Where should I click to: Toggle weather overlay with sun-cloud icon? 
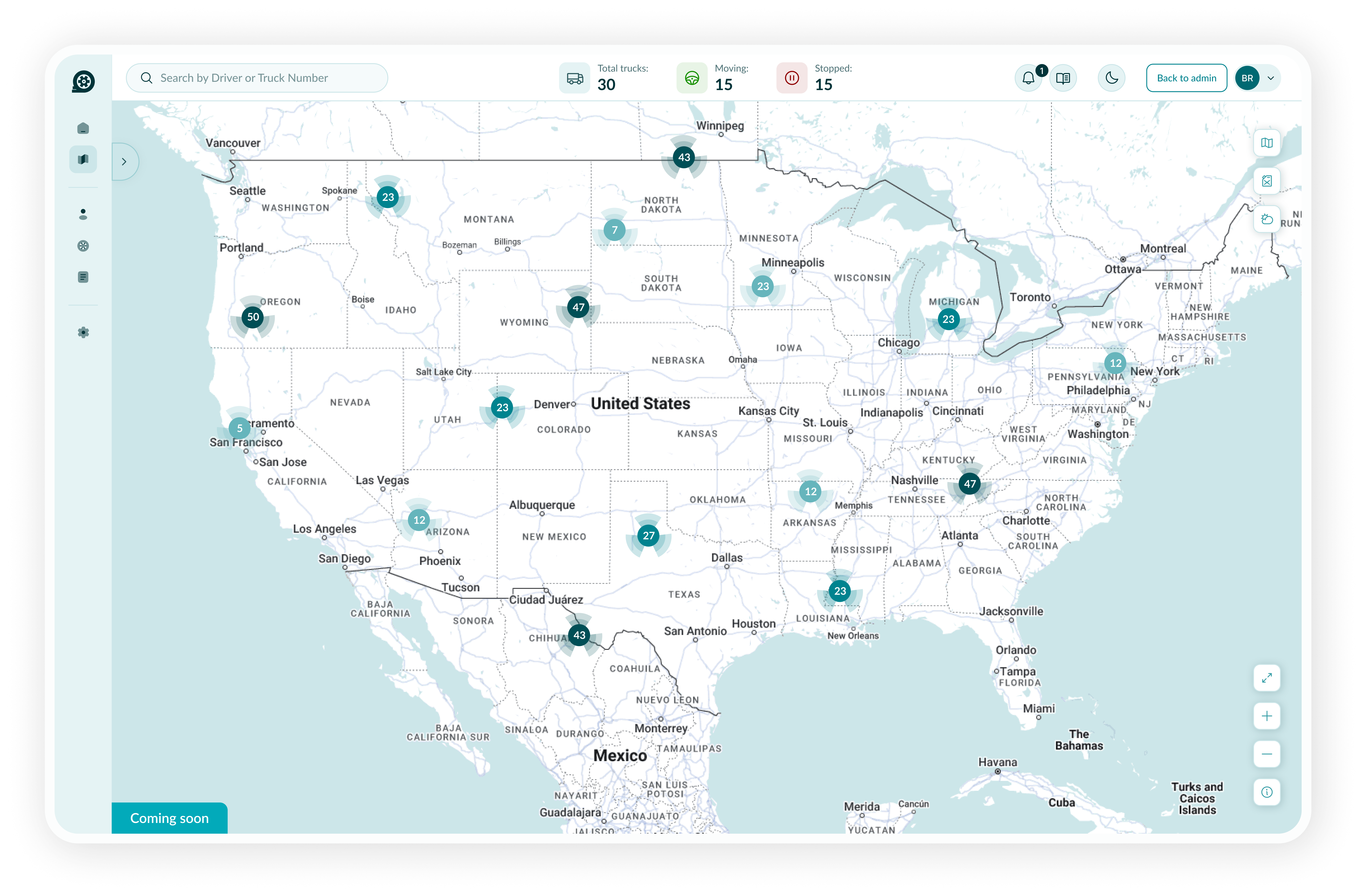point(1267,219)
